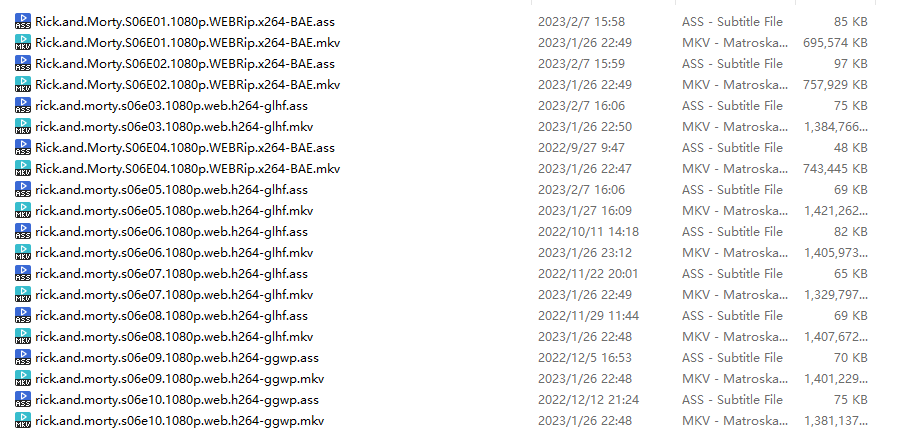Screen dimensions: 912x441
Task: Click the MKV icon for S06E04 BAE video
Action: coord(23,169)
